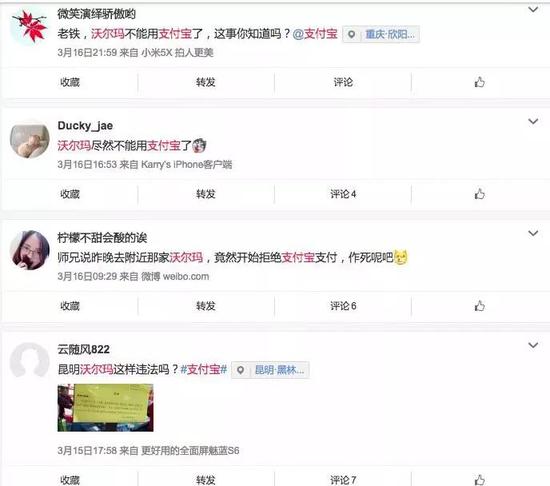Screen dimensions: 550x486
Task: Expand options chevron on Ducky_jae's post
Action: click(x=533, y=121)
